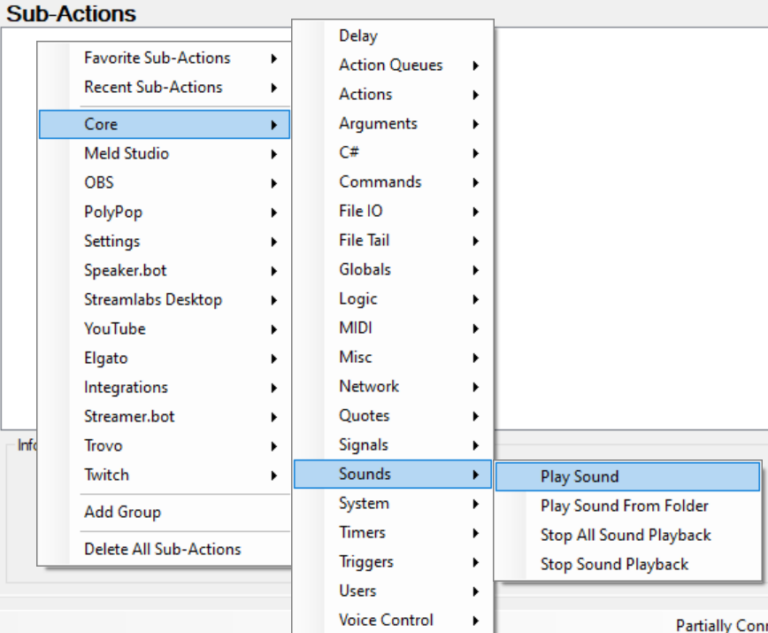Open the Voice Control submenu
The image size is (768, 633).
386,620
